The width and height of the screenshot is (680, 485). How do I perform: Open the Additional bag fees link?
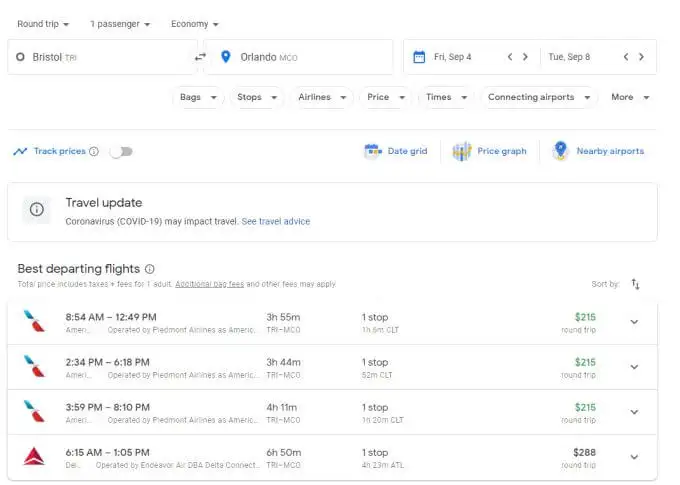209,284
